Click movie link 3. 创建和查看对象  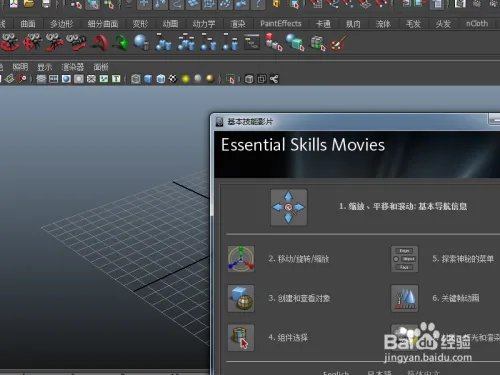point(299,298)
